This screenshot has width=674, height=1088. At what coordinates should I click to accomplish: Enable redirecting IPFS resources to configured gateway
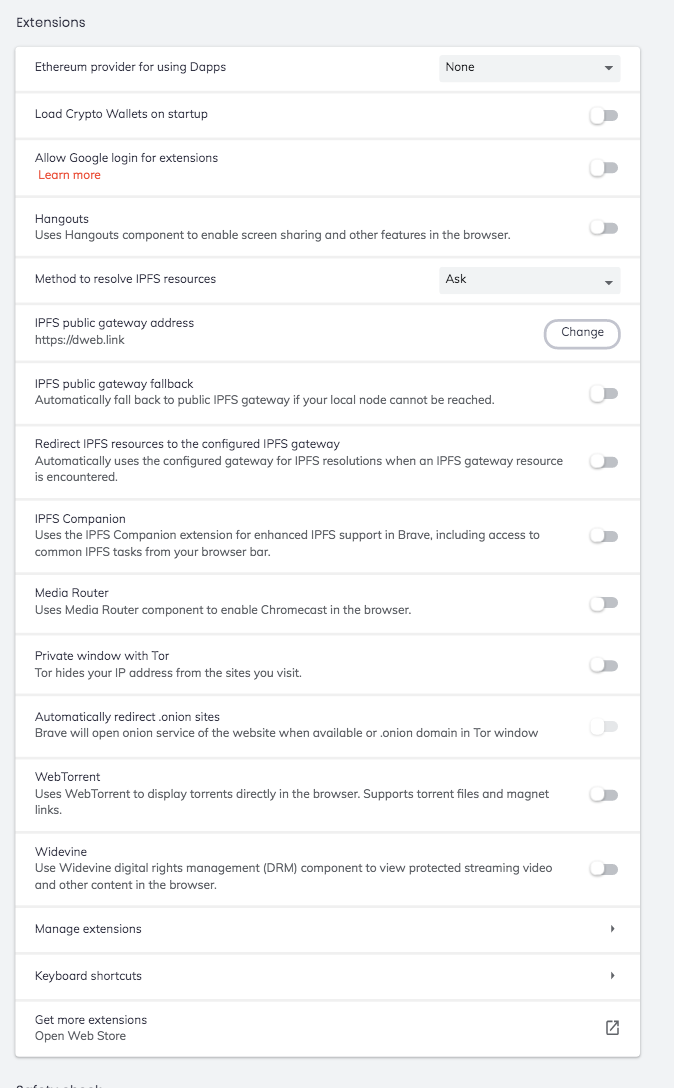coord(603,461)
